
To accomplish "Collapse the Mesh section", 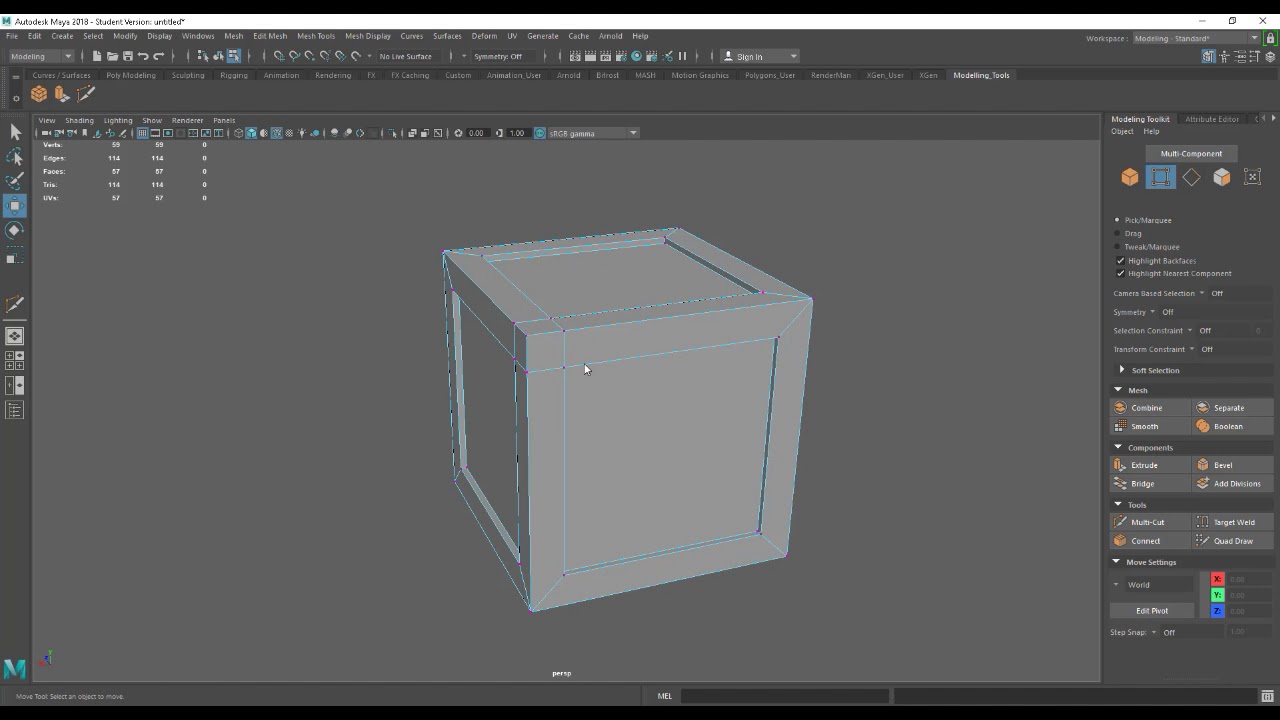I will pyautogui.click(x=1118, y=390).
